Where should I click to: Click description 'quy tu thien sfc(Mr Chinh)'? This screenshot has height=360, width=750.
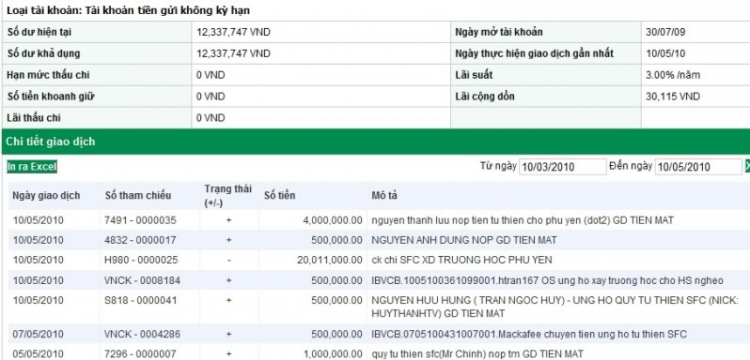477,354
